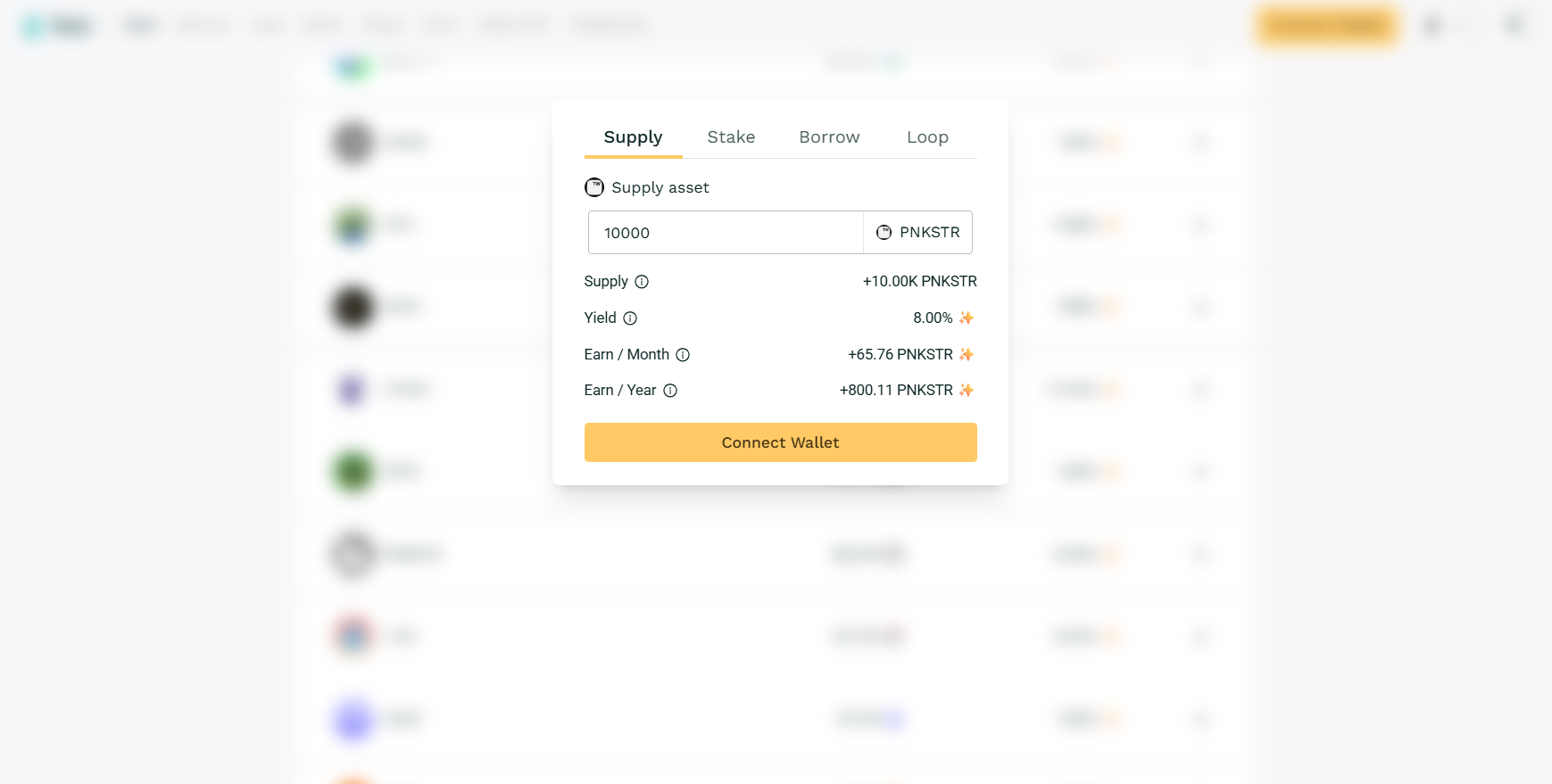
Task: Open the Borrow tab
Action: click(829, 137)
